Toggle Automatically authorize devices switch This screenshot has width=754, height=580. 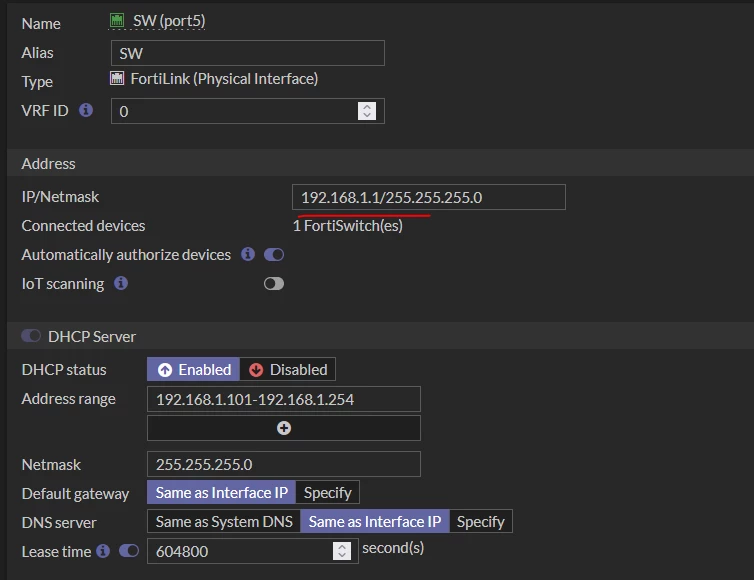click(274, 254)
